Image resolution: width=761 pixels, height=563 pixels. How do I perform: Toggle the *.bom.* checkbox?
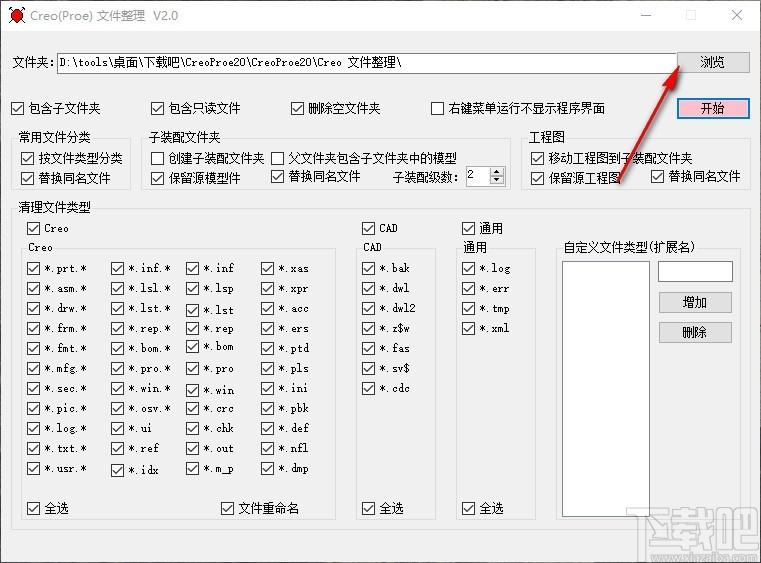point(117,348)
